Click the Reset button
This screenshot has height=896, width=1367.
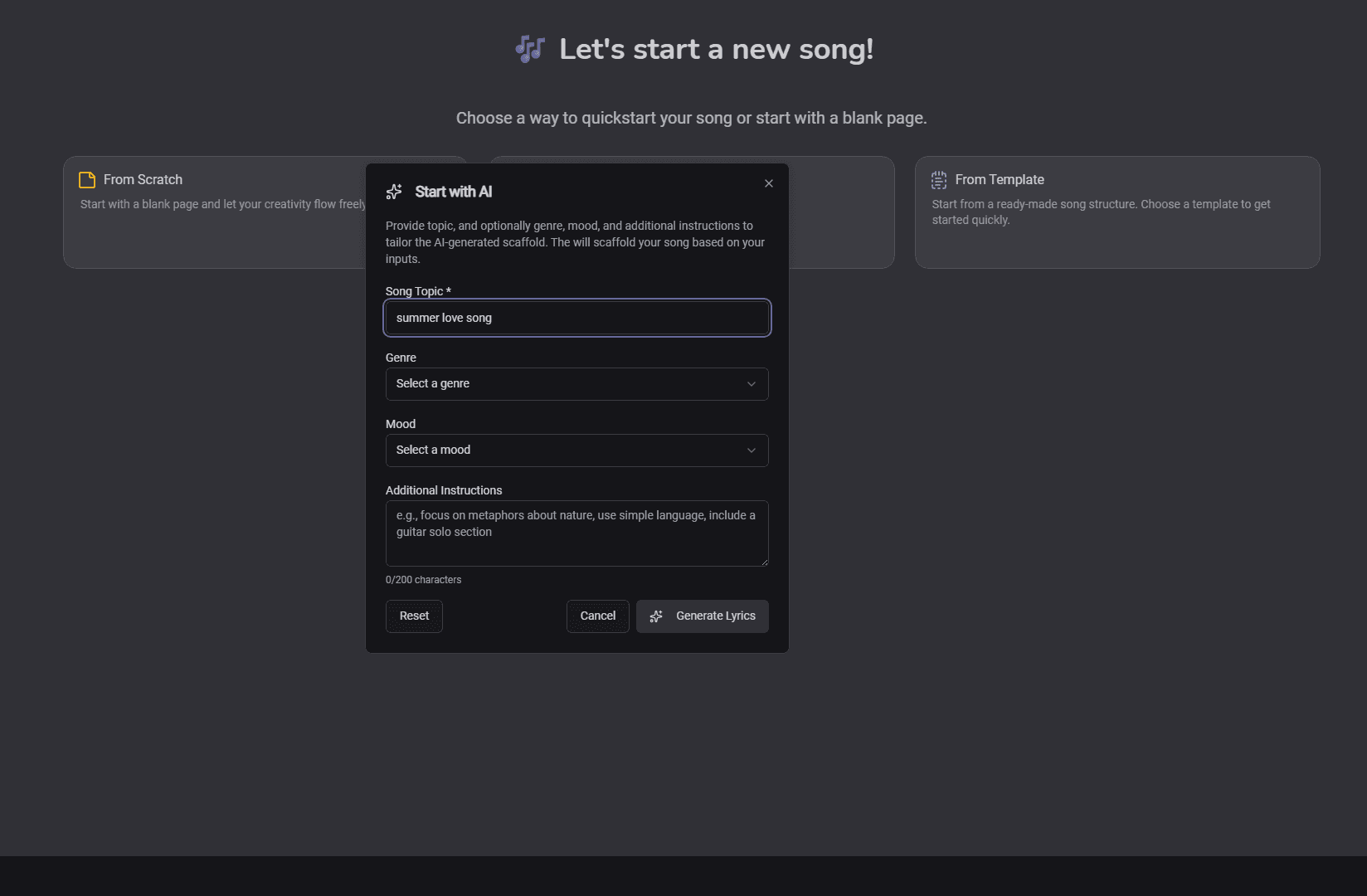(413, 616)
